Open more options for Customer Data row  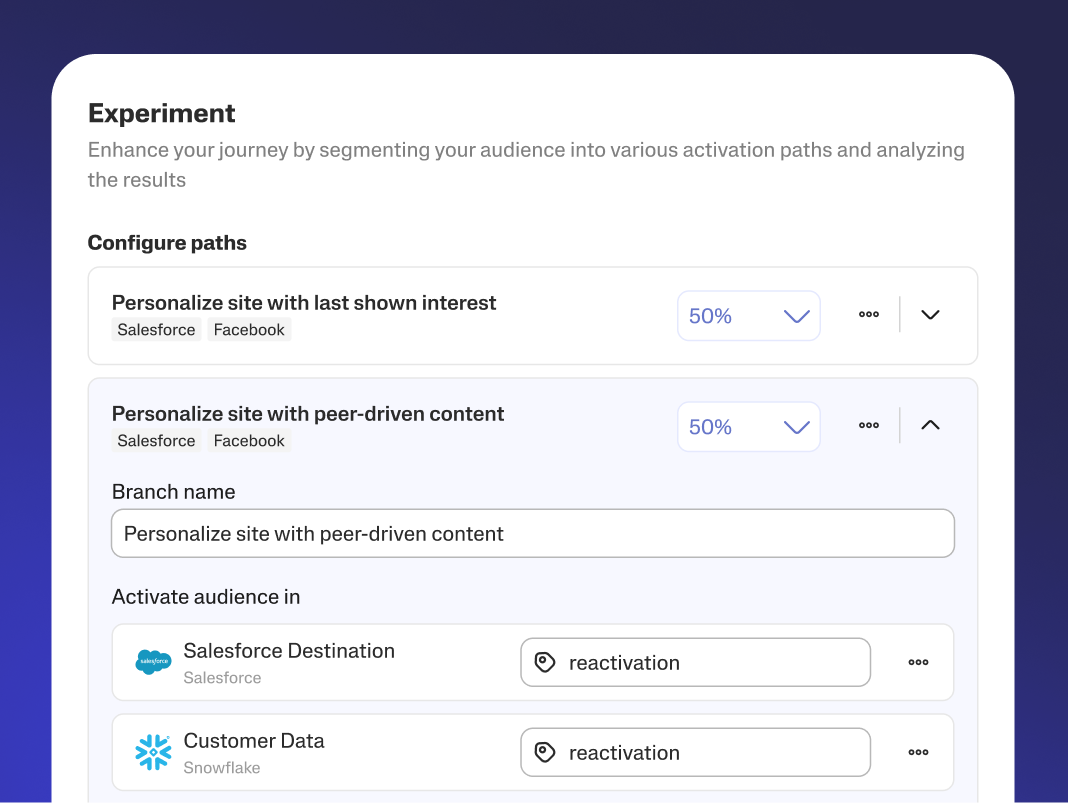pyautogui.click(x=918, y=752)
